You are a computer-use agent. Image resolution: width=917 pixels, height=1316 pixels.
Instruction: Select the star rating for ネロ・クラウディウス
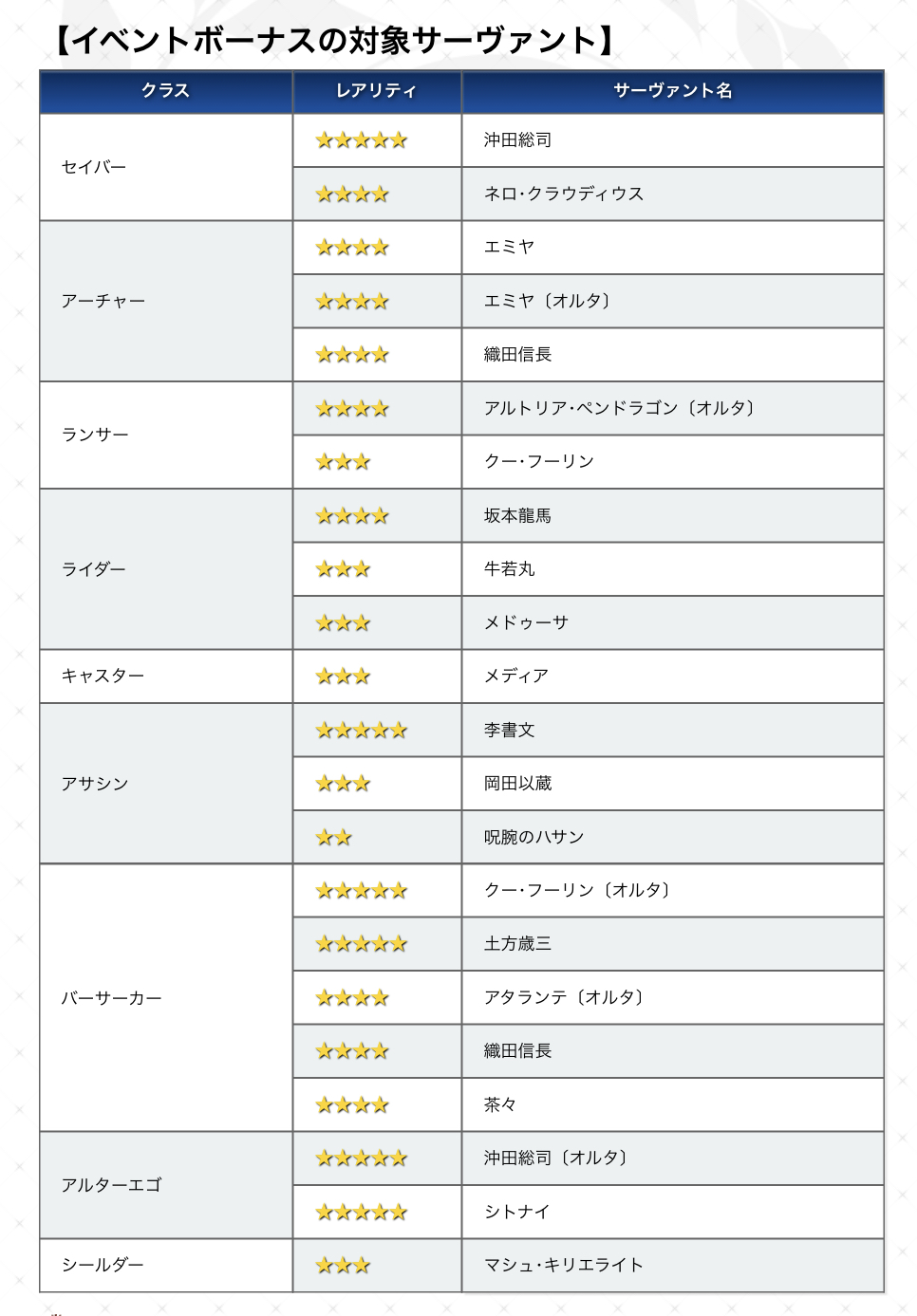point(352,195)
